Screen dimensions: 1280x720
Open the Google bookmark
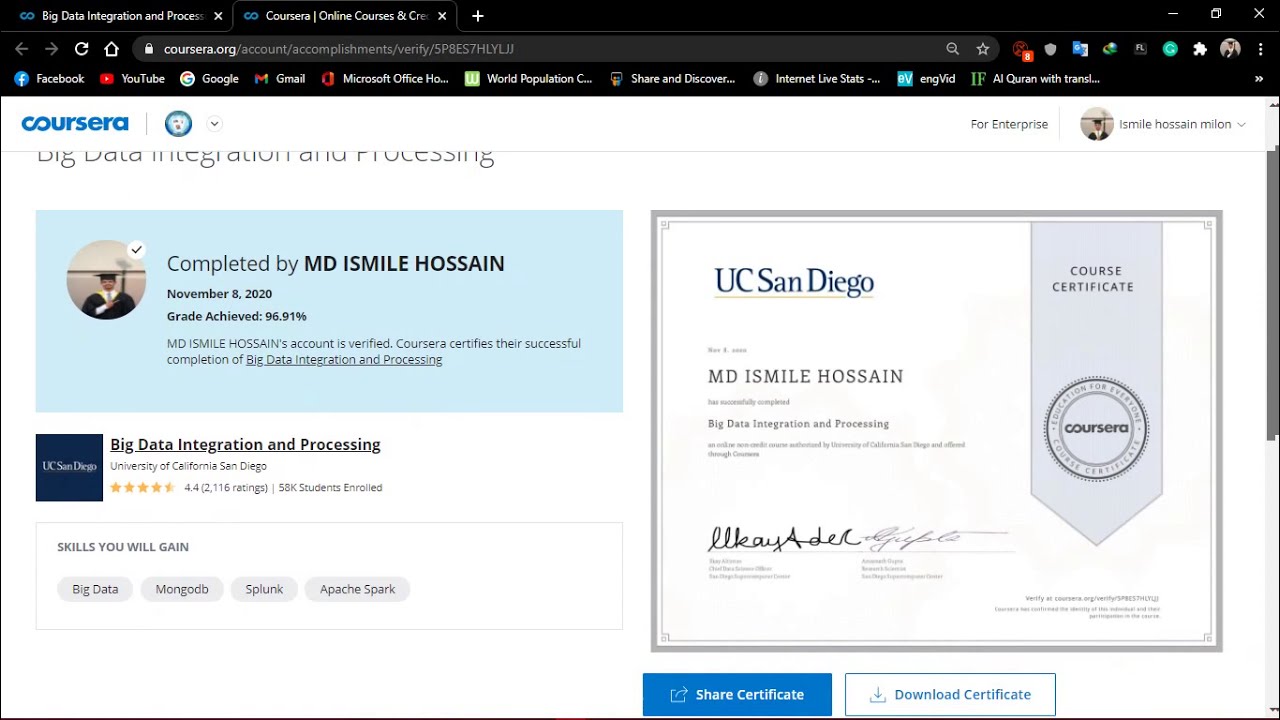(209, 78)
